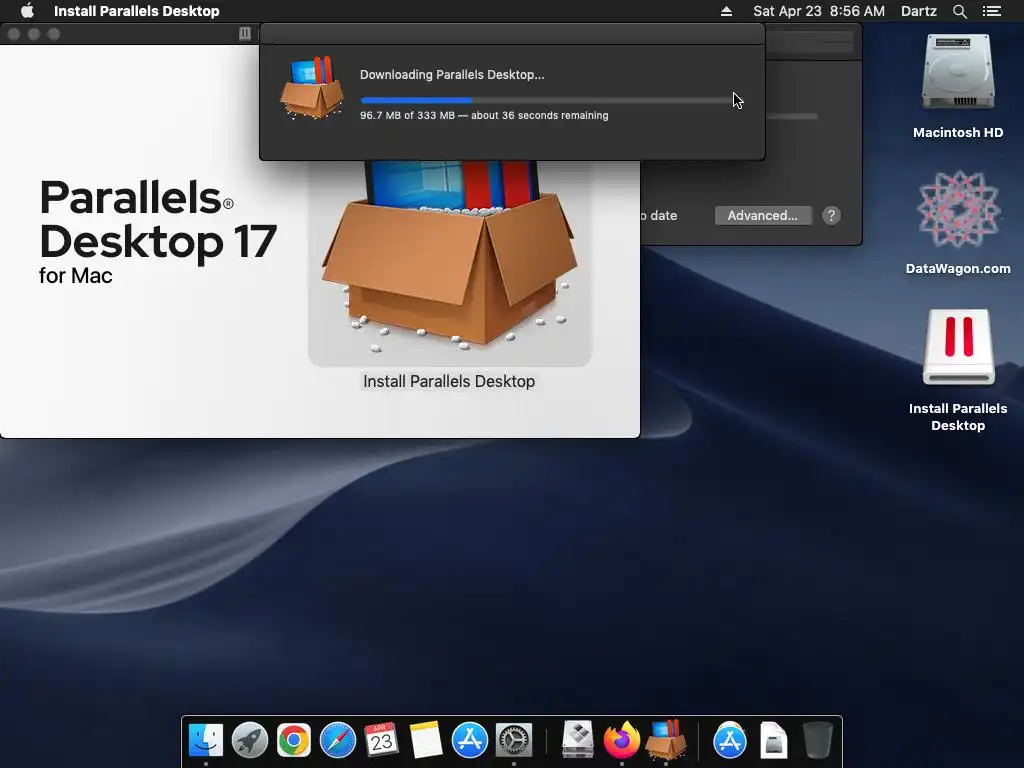The image size is (1024, 768).
Task: Select Install Parallels Desktop disk image icon
Action: (958, 370)
